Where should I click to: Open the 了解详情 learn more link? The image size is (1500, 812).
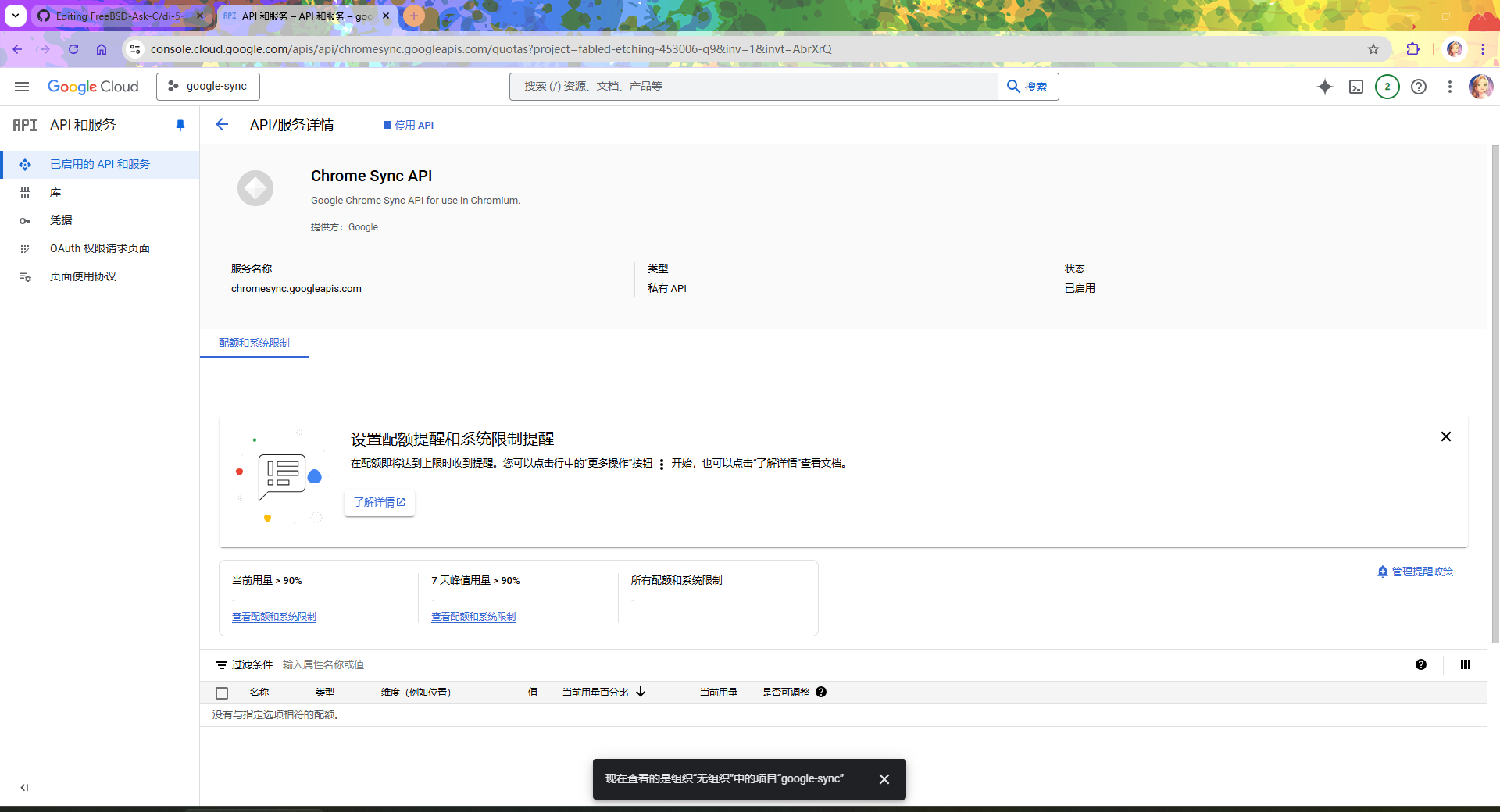tap(380, 502)
